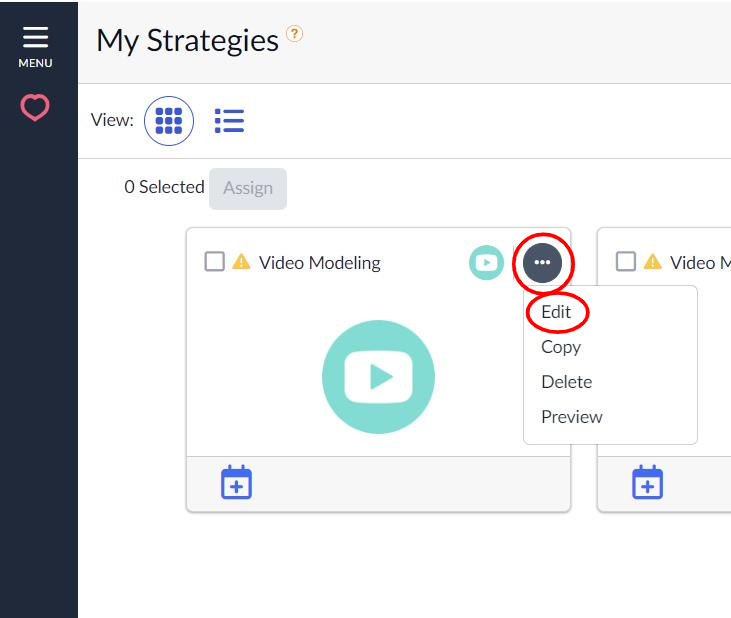Tick the second card's checkbox
This screenshot has width=731, height=618.
(x=626, y=261)
